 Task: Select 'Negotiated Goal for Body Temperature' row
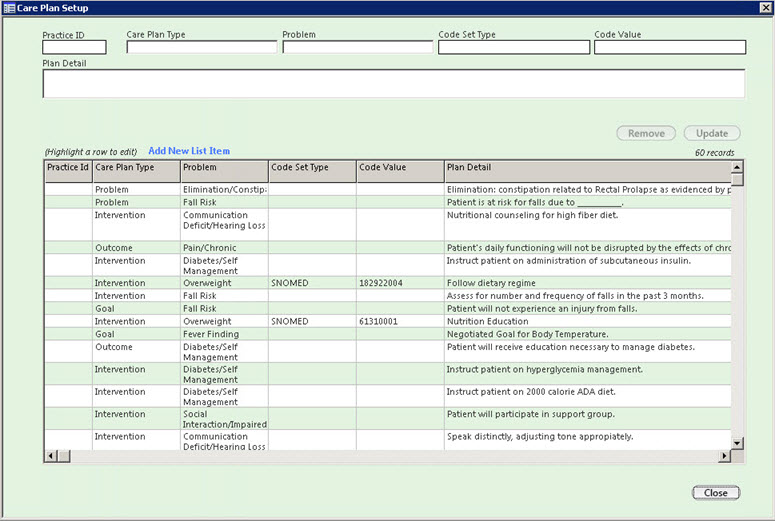pyautogui.click(x=388, y=334)
